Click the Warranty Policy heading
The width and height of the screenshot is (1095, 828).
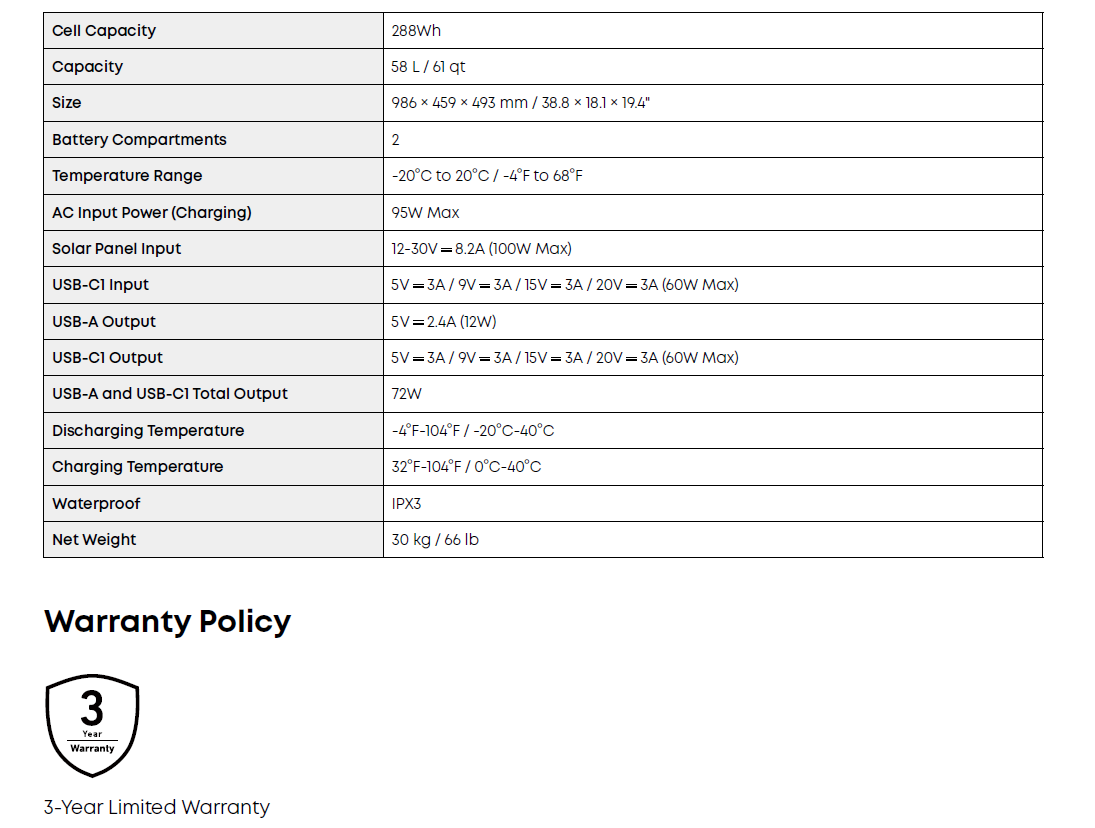point(167,621)
